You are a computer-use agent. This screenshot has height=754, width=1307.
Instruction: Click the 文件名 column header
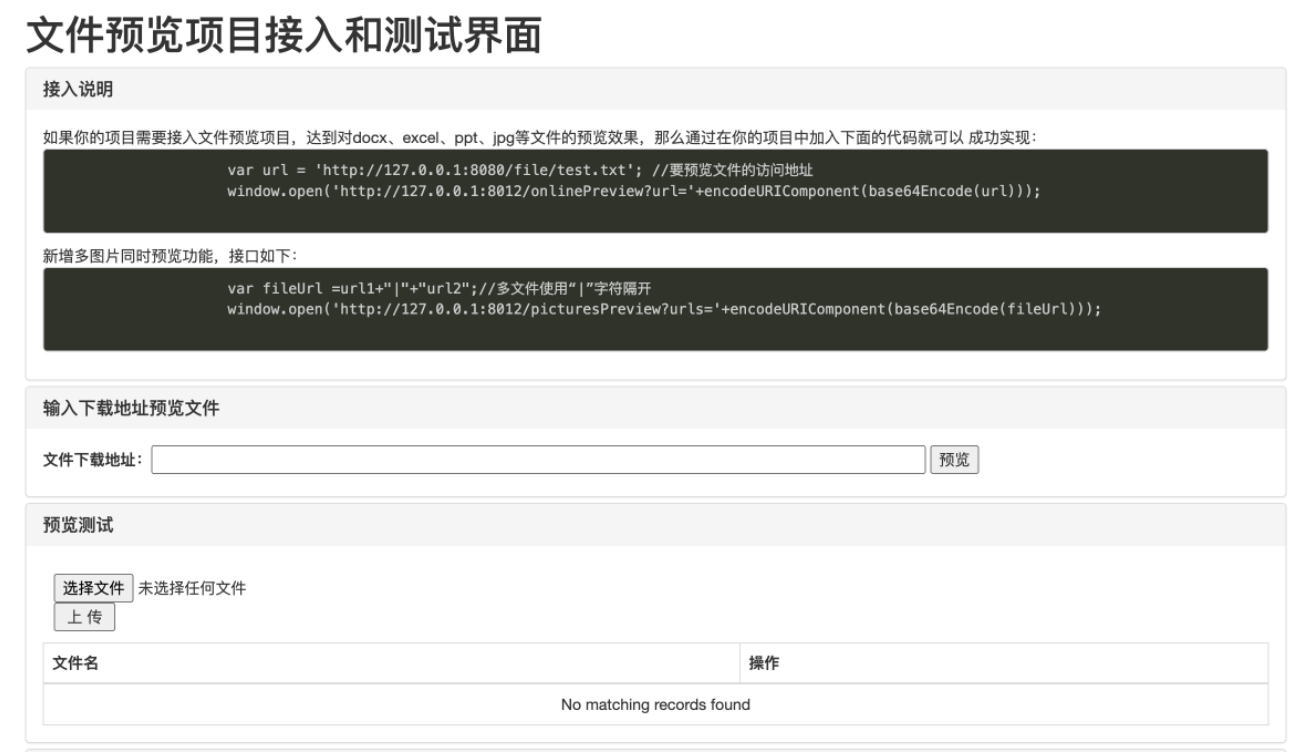[x=76, y=663]
